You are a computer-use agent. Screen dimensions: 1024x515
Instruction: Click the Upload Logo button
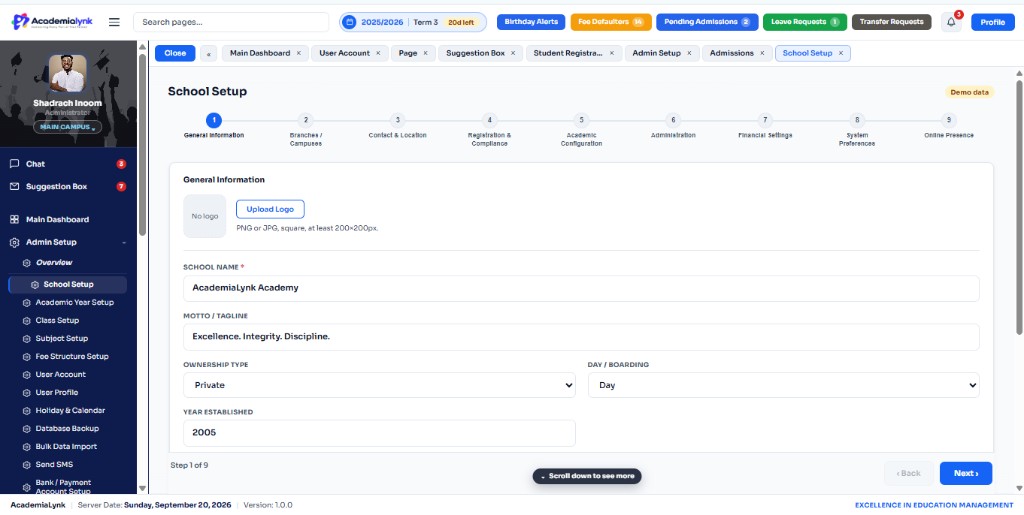tap(270, 210)
